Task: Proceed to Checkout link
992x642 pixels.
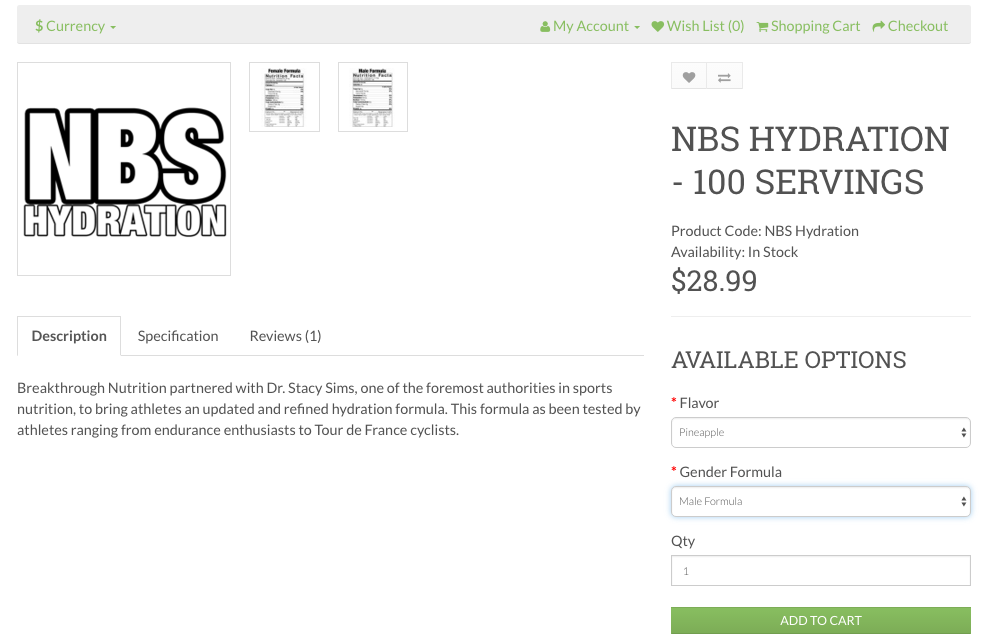Action: (x=910, y=26)
